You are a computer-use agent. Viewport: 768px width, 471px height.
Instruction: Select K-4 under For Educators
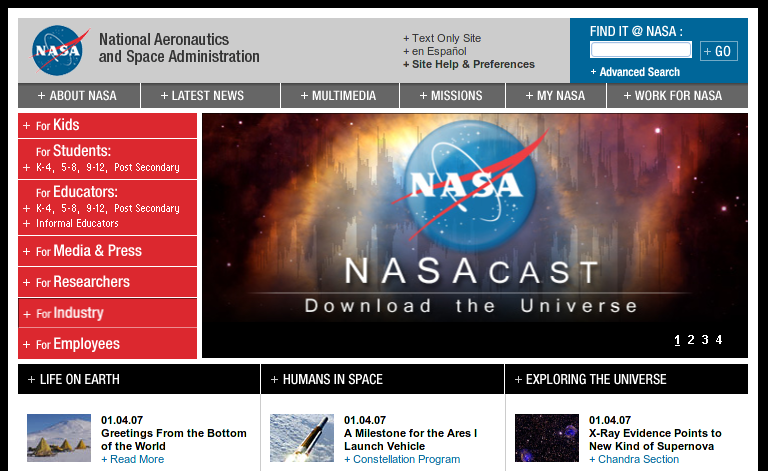click(x=44, y=209)
